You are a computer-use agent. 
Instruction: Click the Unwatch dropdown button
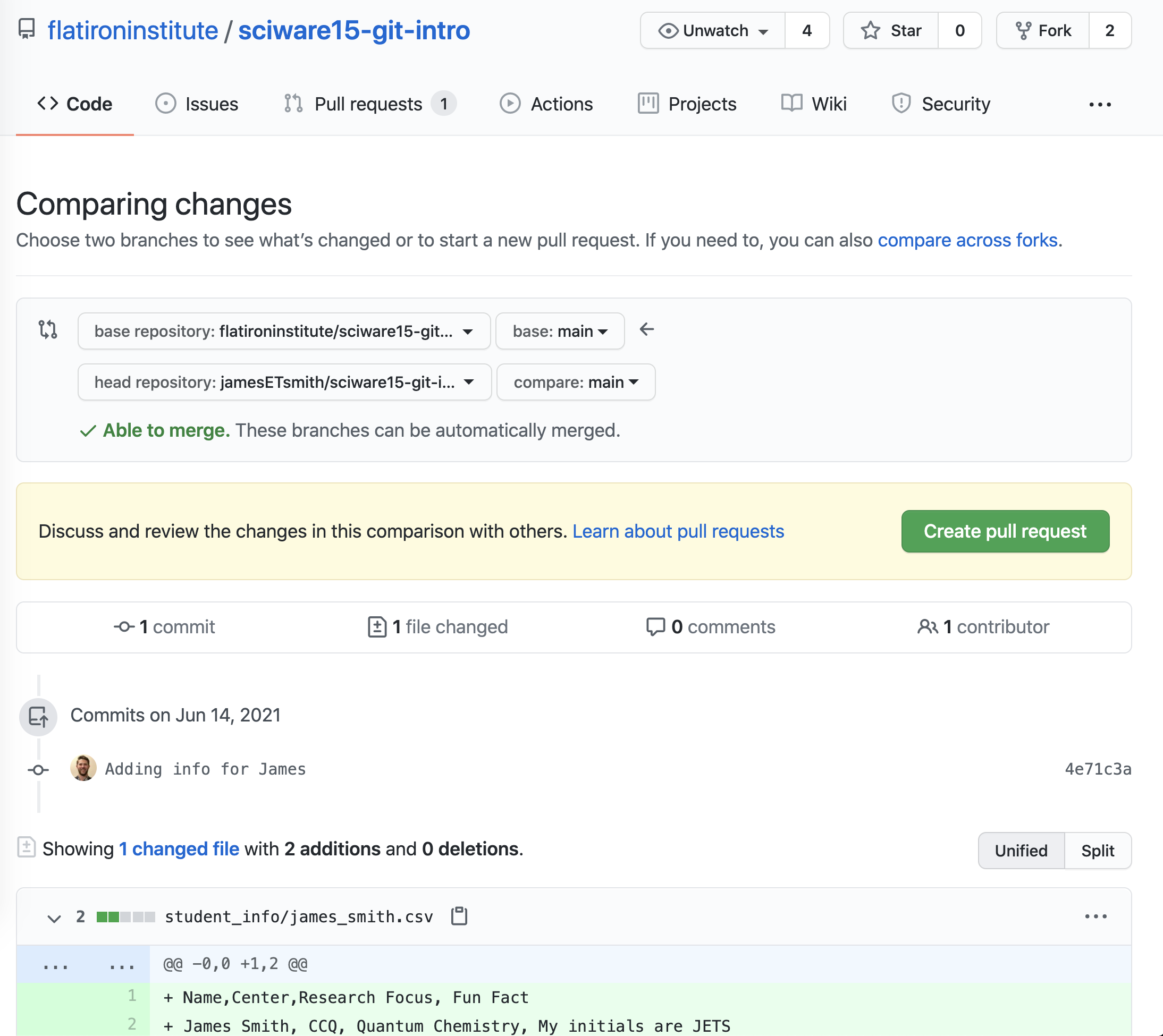(x=712, y=30)
